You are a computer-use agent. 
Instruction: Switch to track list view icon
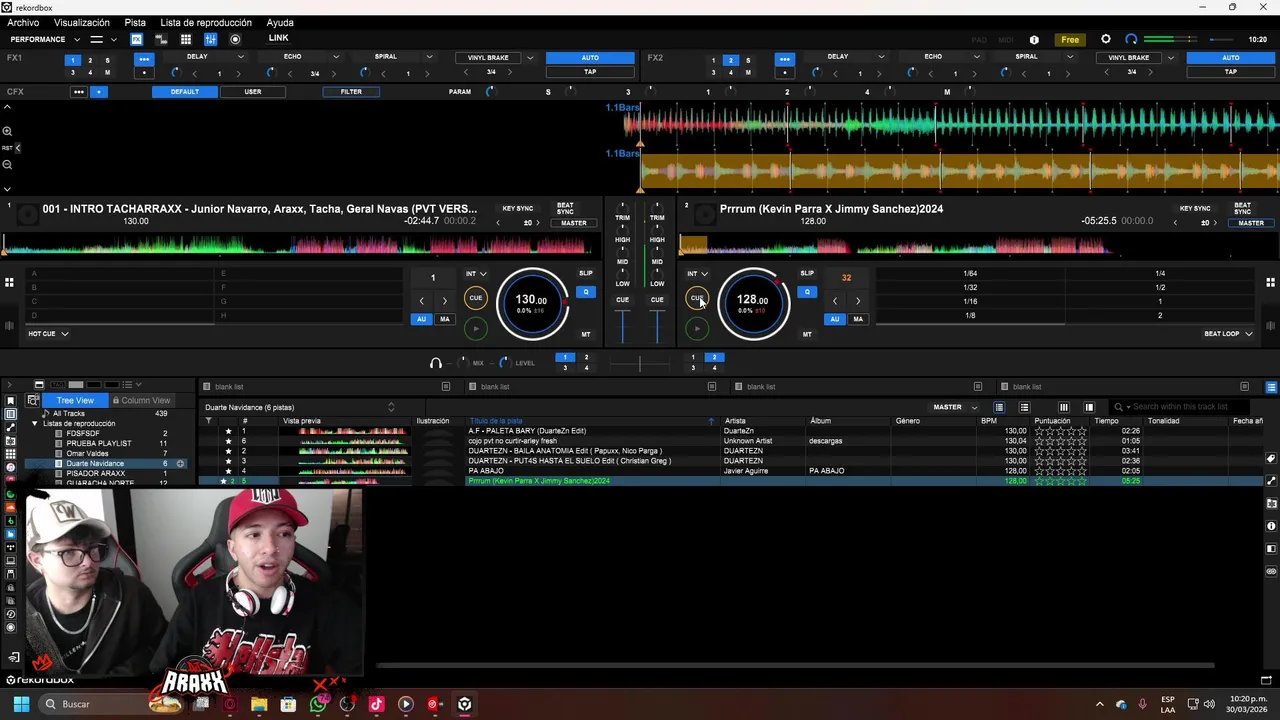tap(998, 407)
